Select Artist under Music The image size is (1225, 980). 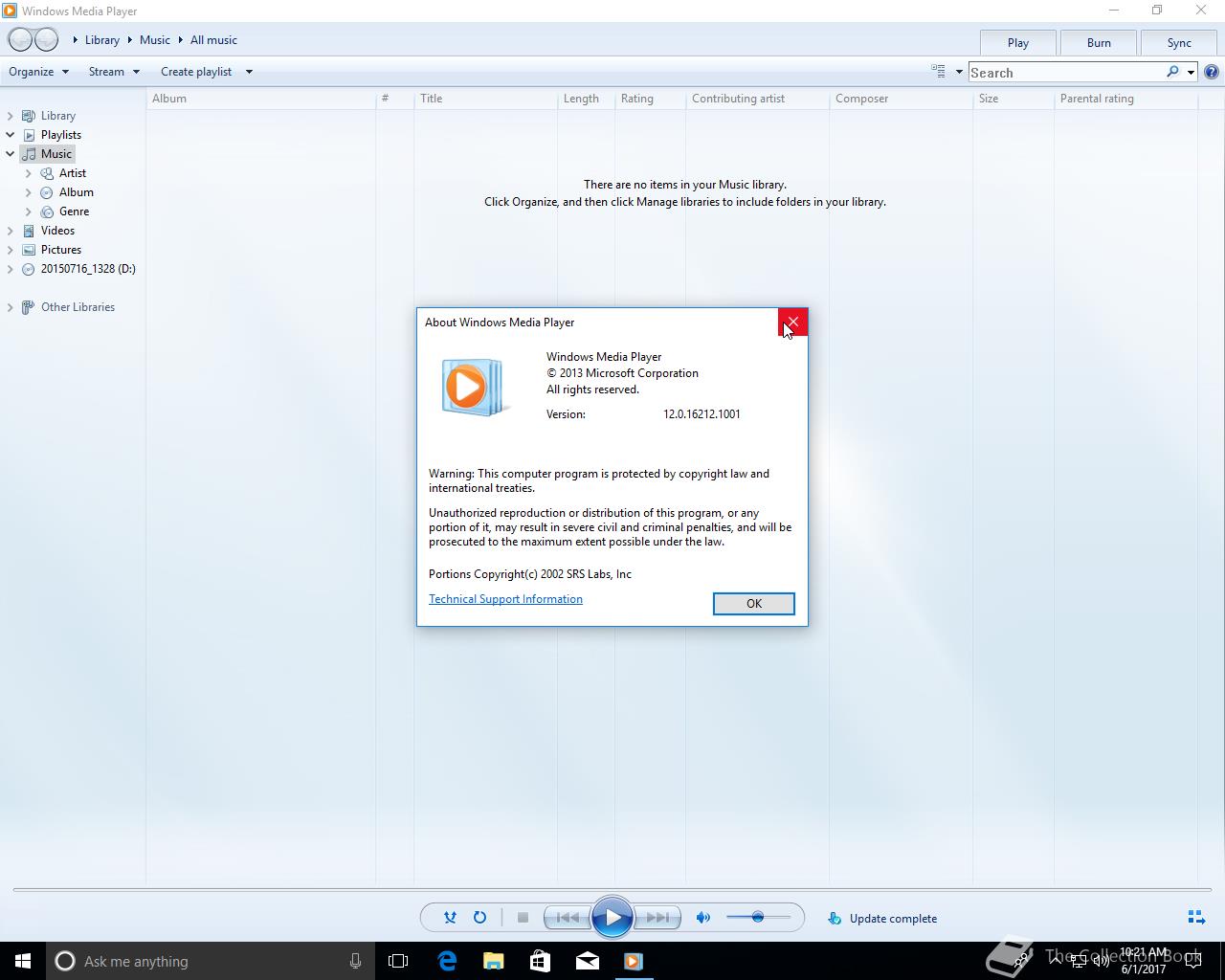point(72,173)
